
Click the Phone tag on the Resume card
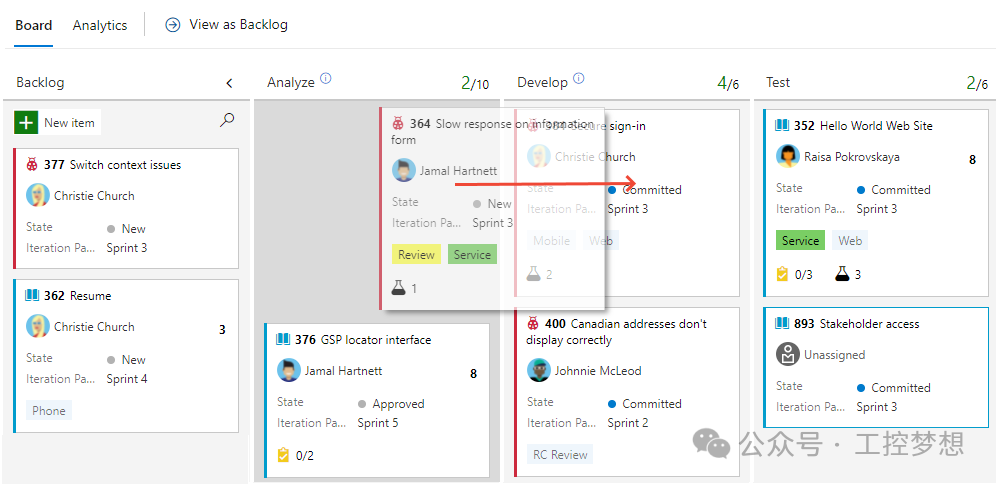49,410
